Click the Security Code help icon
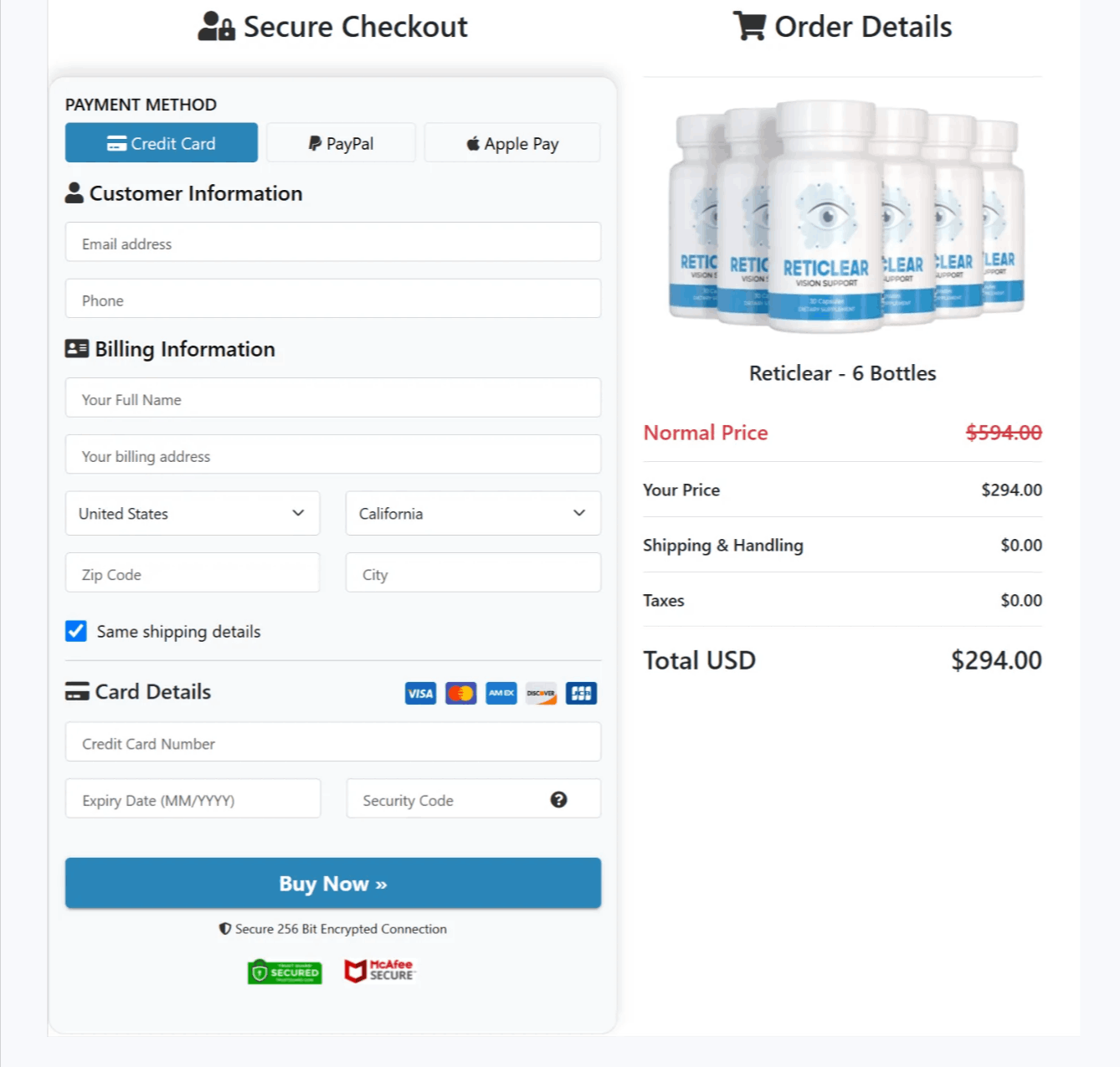Image resolution: width=1120 pixels, height=1067 pixels. point(557,800)
